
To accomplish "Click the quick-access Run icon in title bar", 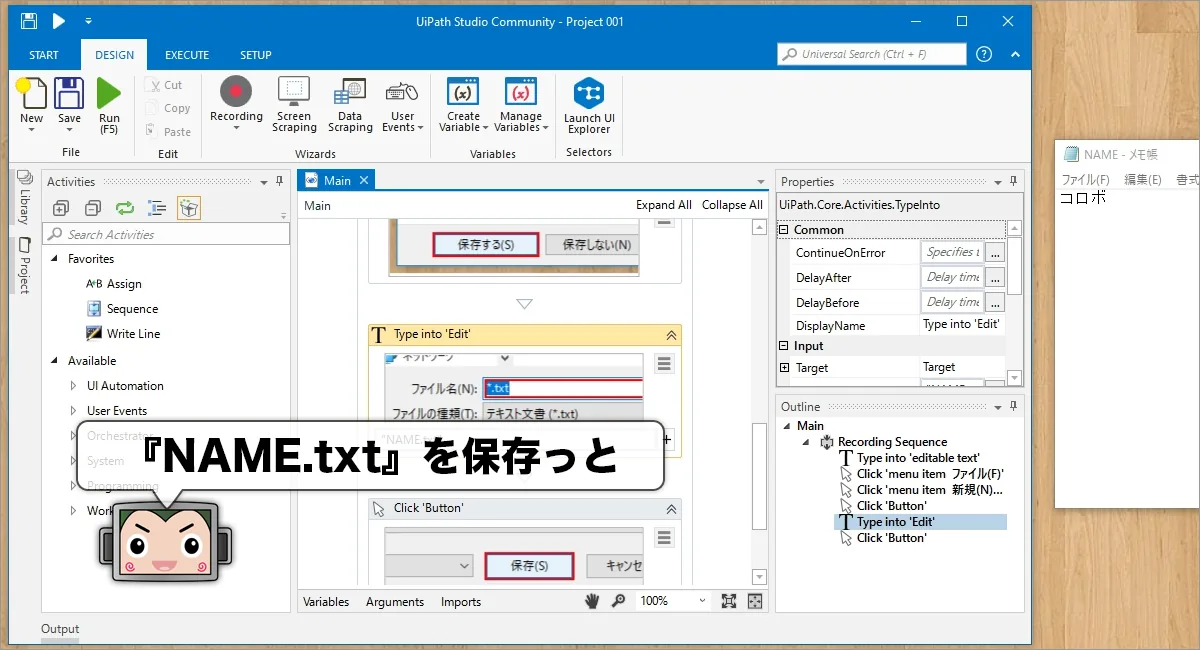I will coord(59,21).
